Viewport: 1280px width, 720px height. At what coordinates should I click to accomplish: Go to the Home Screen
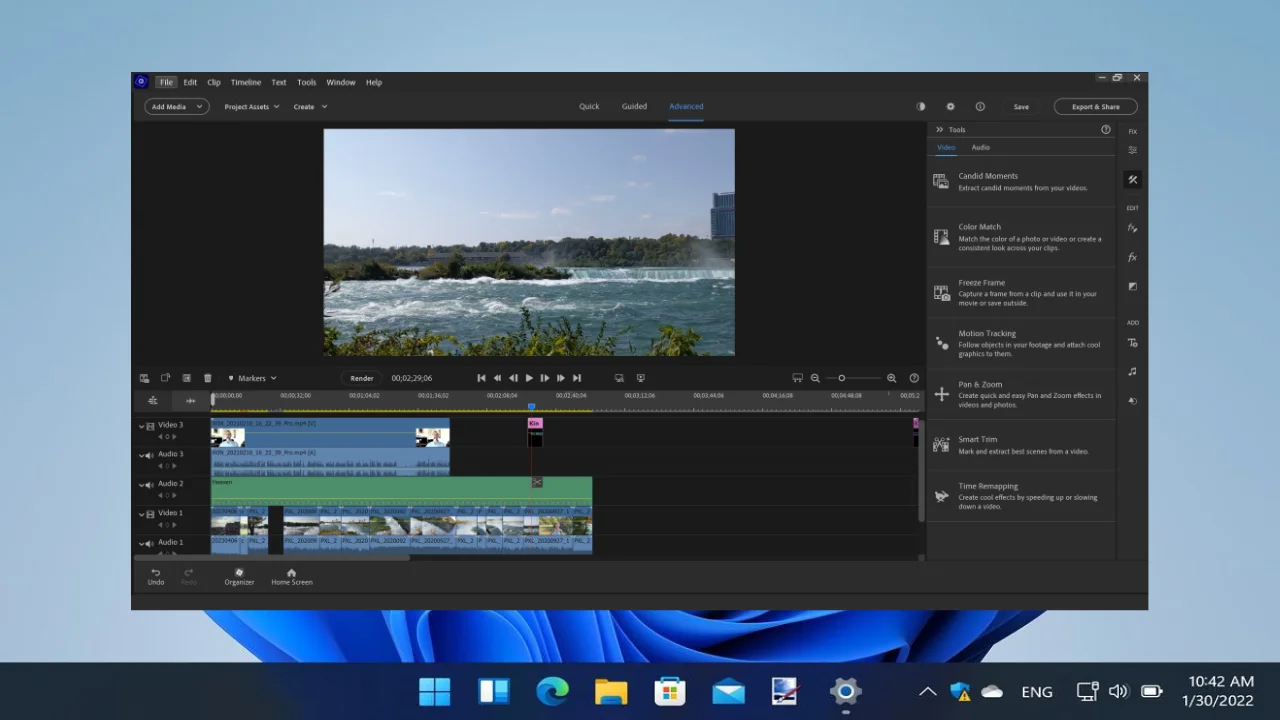[292, 576]
